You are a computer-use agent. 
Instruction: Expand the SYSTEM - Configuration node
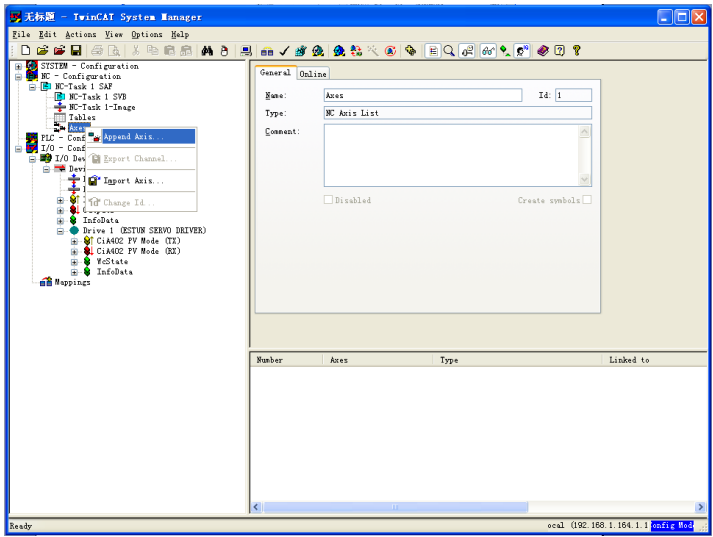pos(18,66)
